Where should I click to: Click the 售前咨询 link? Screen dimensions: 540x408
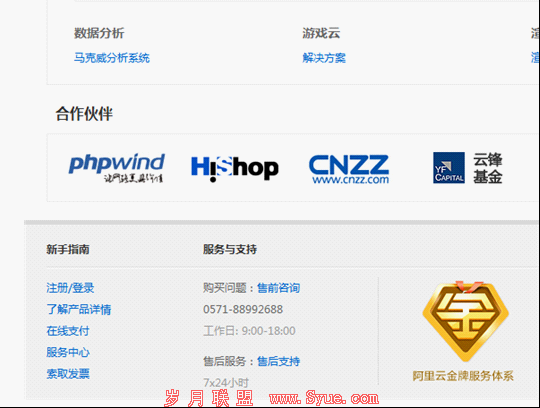279,288
